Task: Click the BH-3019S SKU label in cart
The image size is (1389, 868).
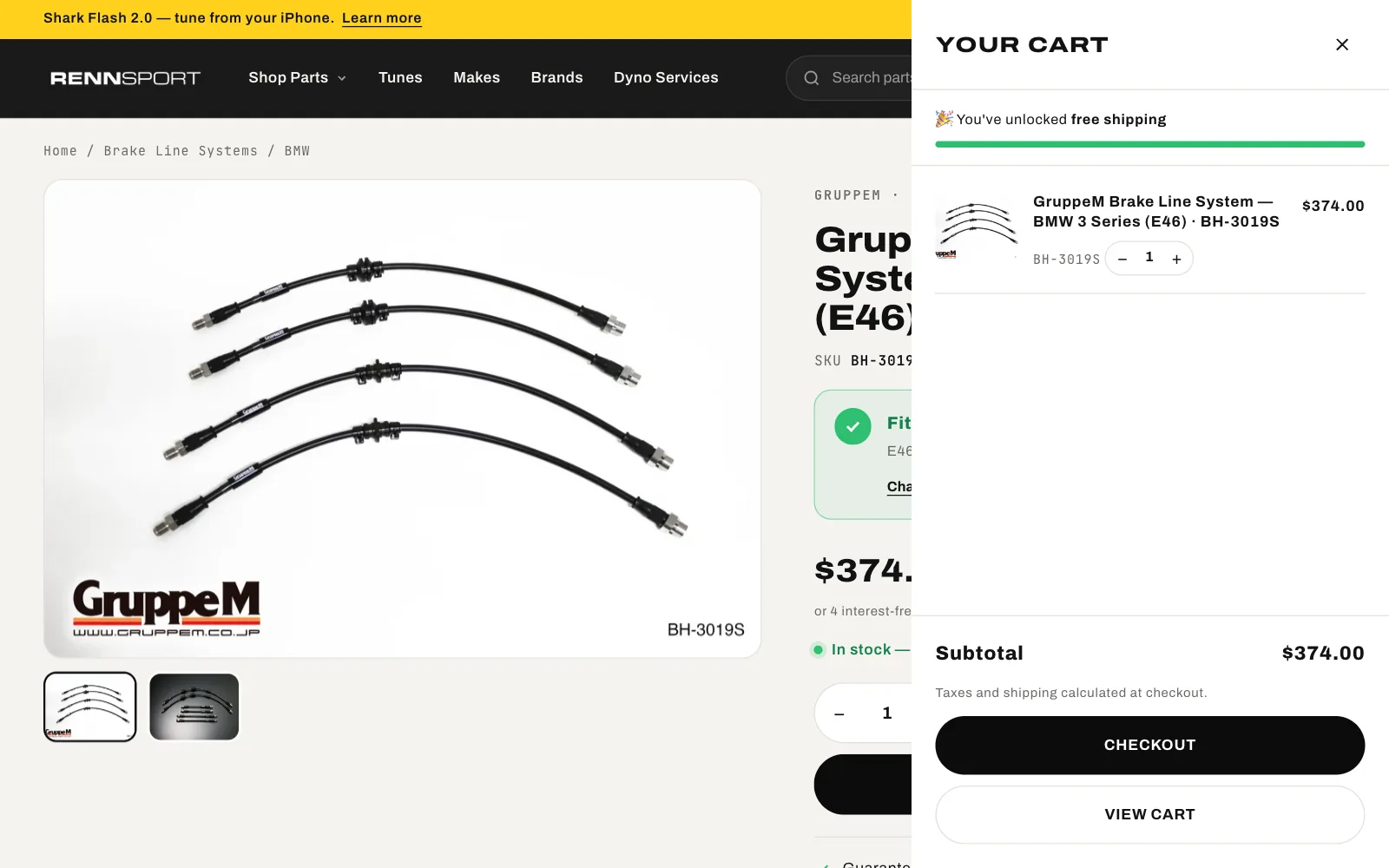Action: (x=1066, y=260)
